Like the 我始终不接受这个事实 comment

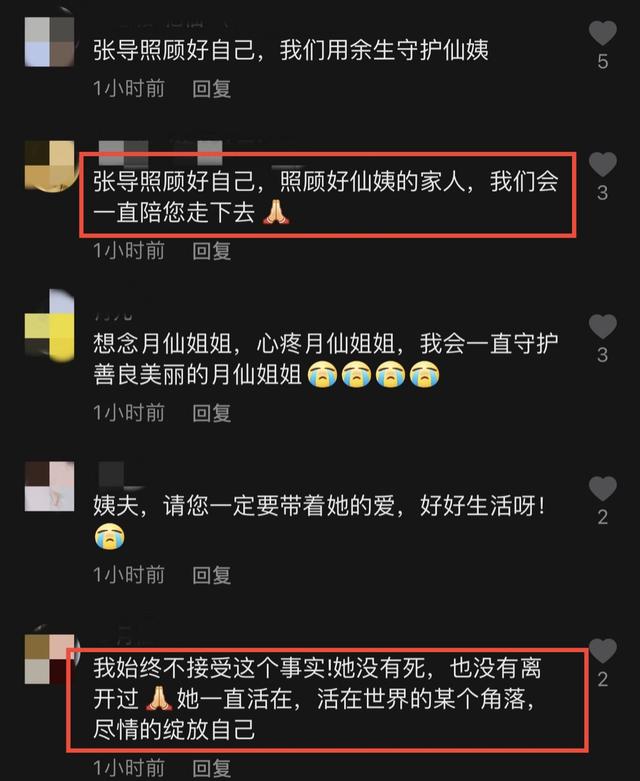pyautogui.click(x=603, y=651)
